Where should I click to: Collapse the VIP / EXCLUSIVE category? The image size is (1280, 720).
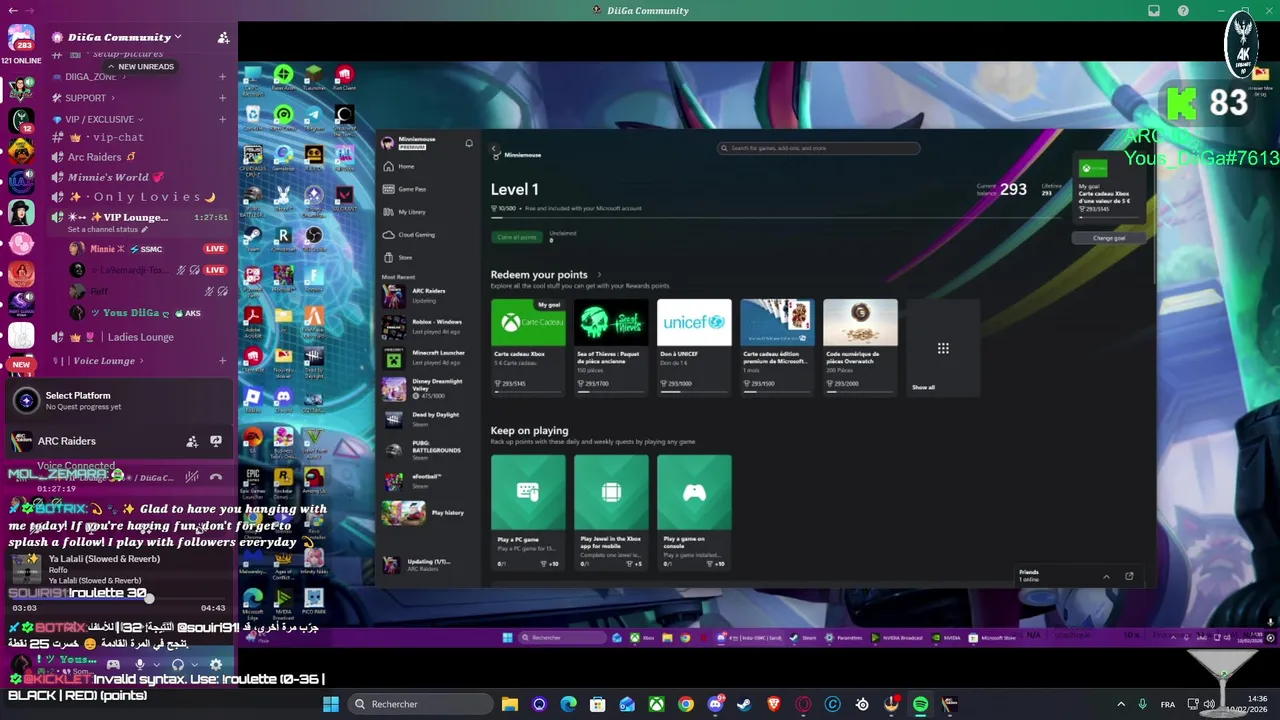coord(99,119)
